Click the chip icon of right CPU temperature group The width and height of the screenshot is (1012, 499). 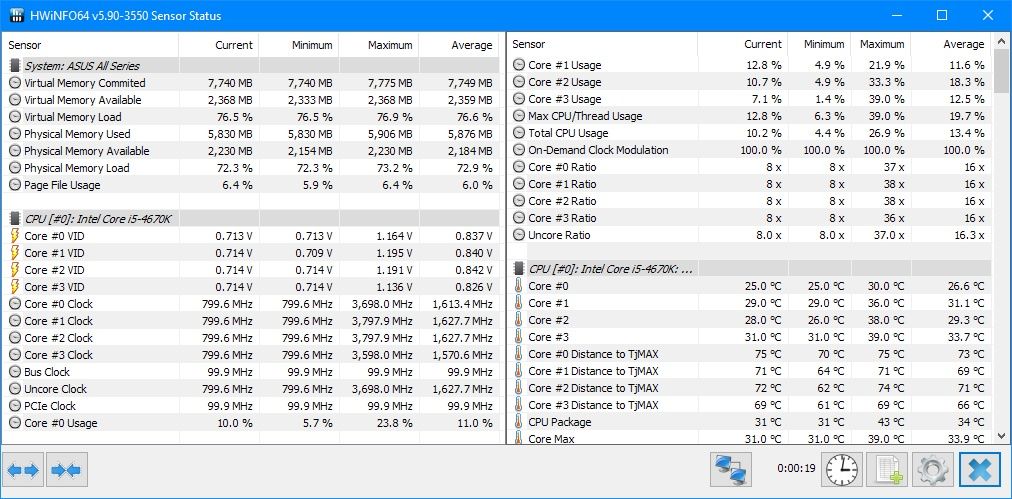point(519,269)
